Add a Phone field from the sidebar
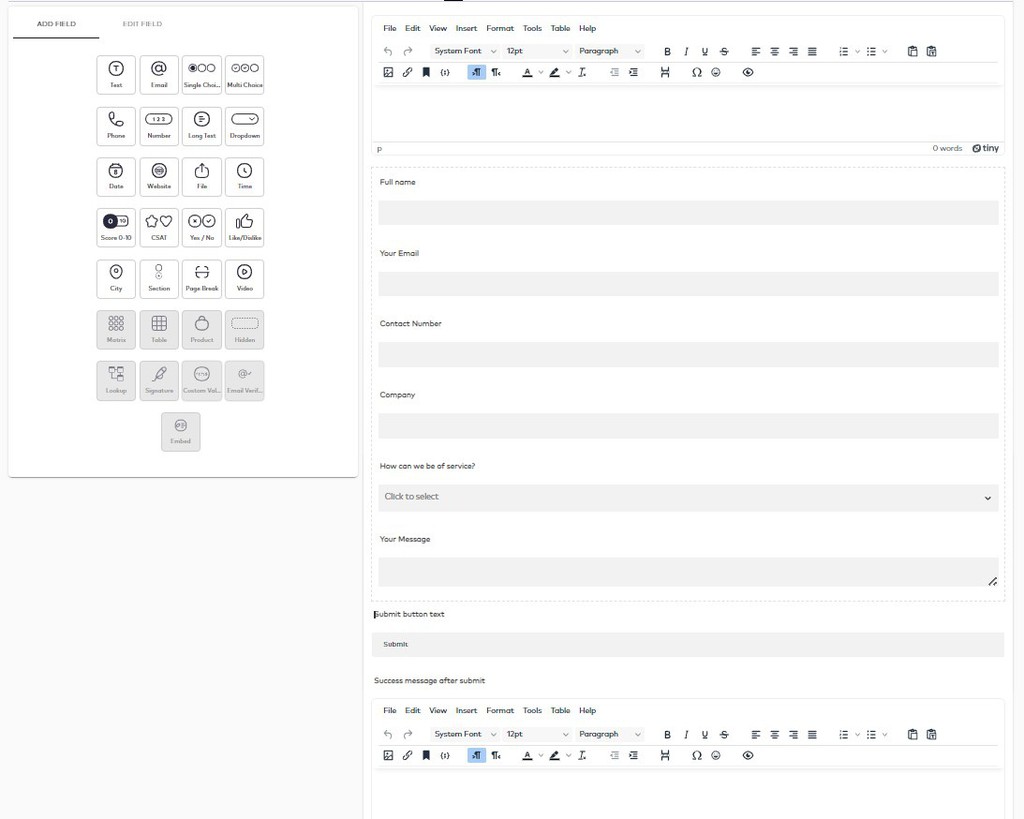The width and height of the screenshot is (1024, 819). pos(115,125)
